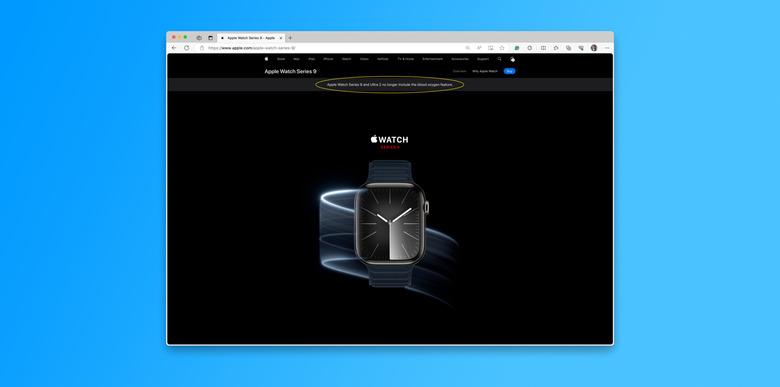Reload the page with the refresh icon

187,48
